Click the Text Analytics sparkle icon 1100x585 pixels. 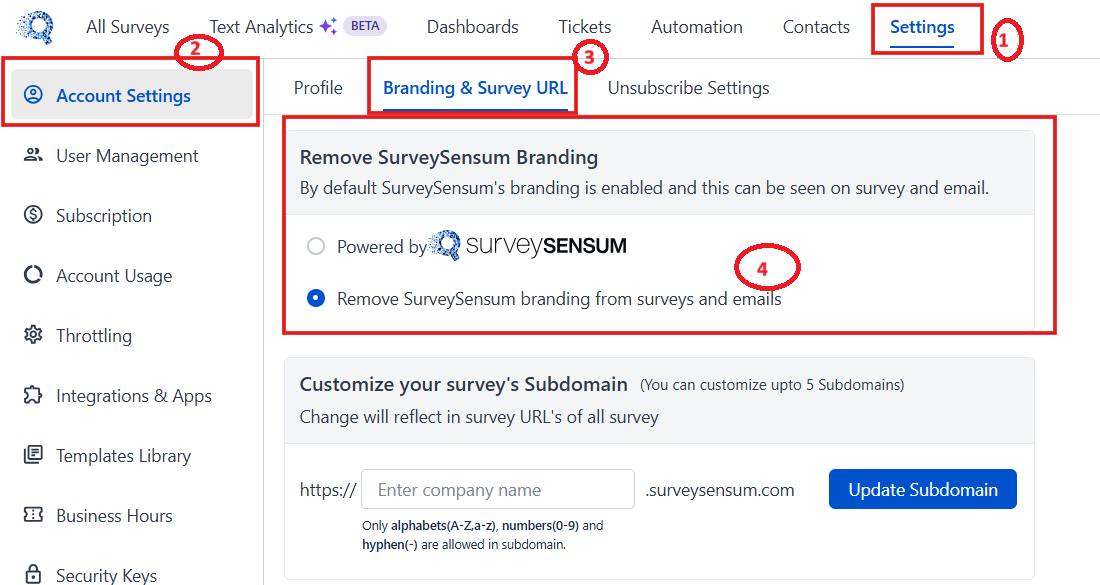coord(328,27)
